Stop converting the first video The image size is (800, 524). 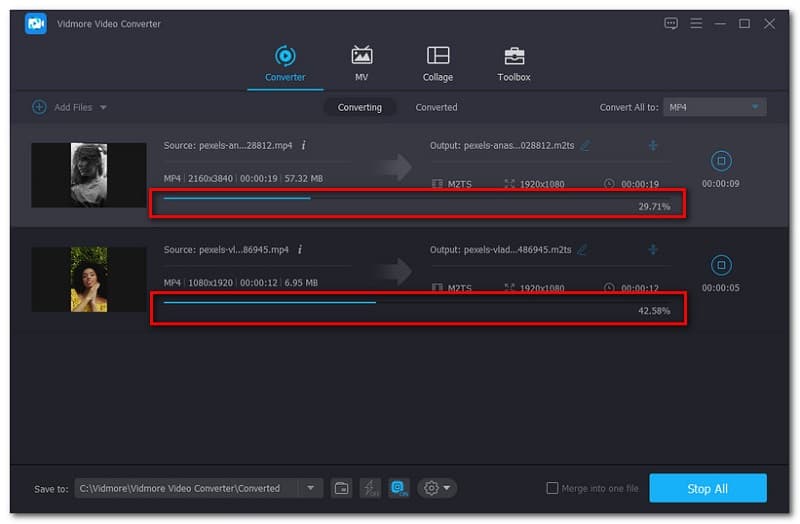[x=720, y=160]
